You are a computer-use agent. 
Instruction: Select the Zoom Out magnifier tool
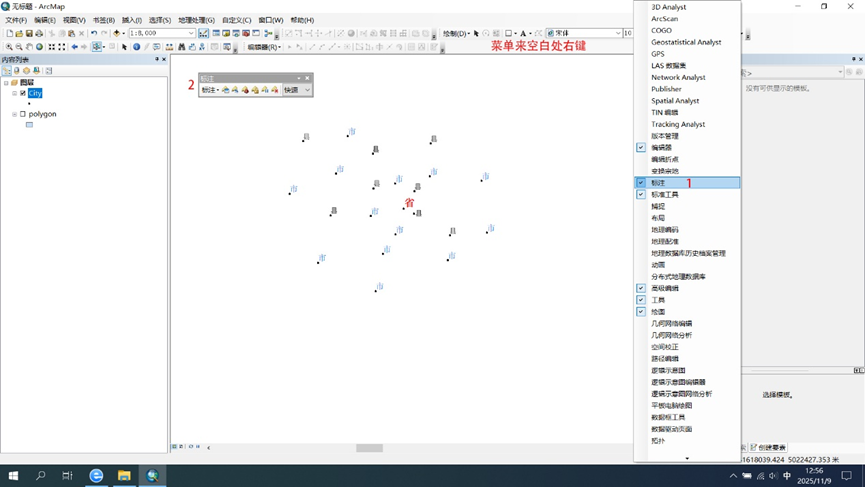[x=19, y=47]
